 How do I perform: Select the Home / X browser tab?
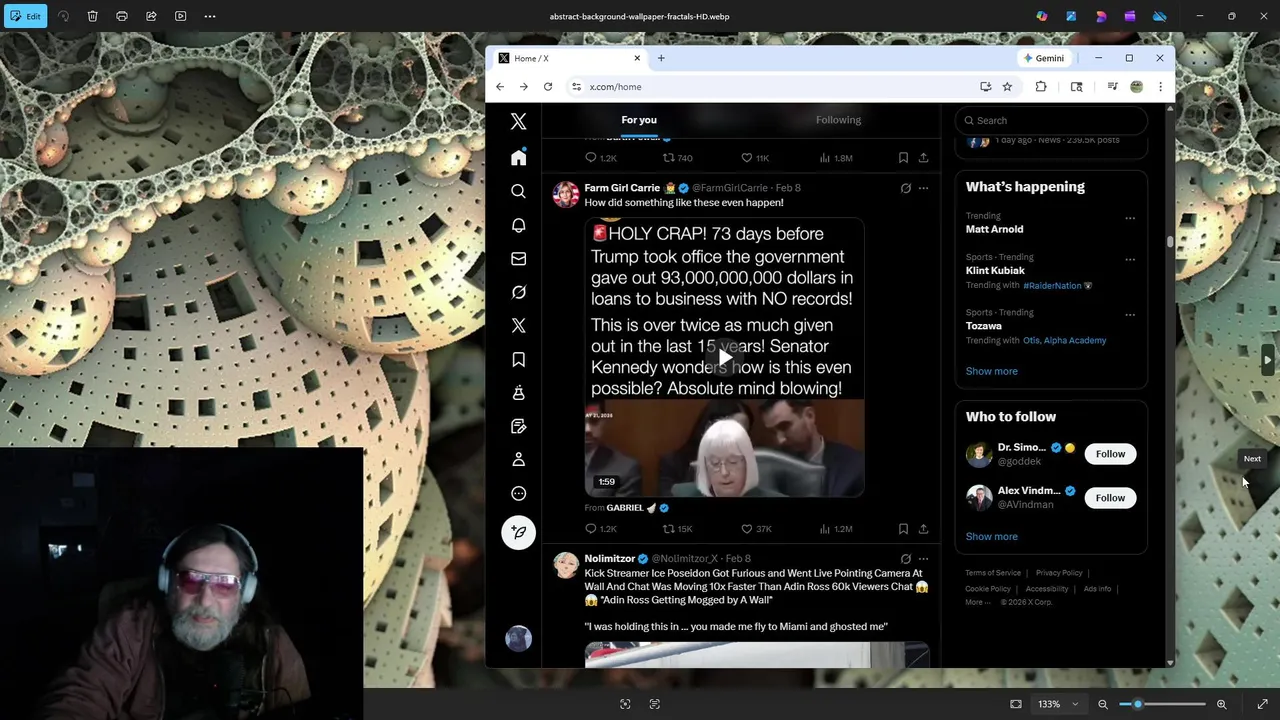(x=568, y=58)
